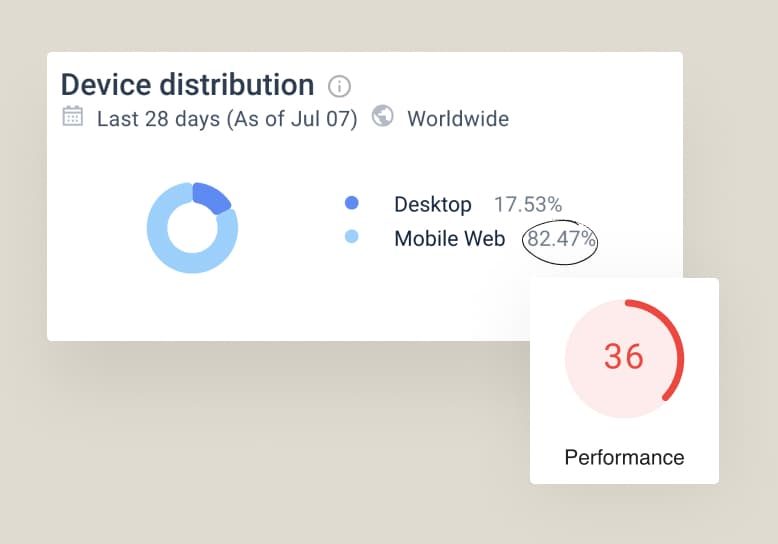The height and width of the screenshot is (544, 778).
Task: Click the info icon beside Device distribution
Action: (340, 86)
